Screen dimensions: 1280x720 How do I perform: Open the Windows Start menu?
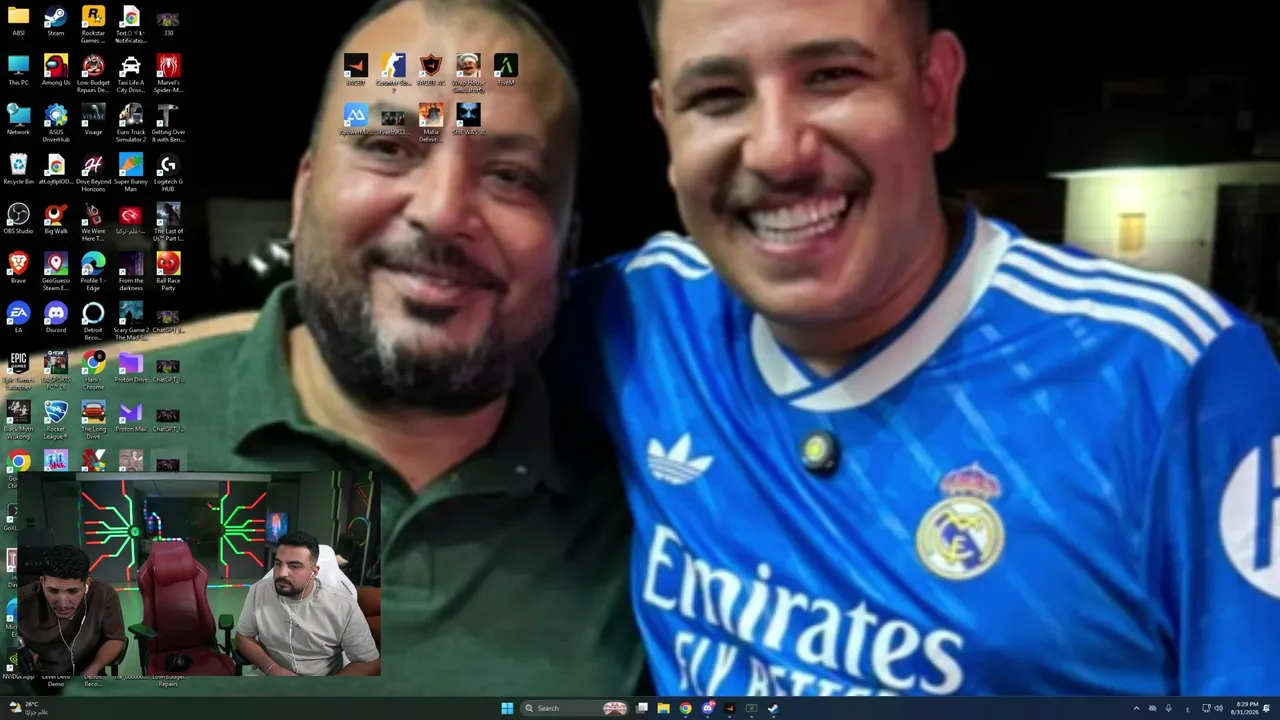[x=507, y=708]
